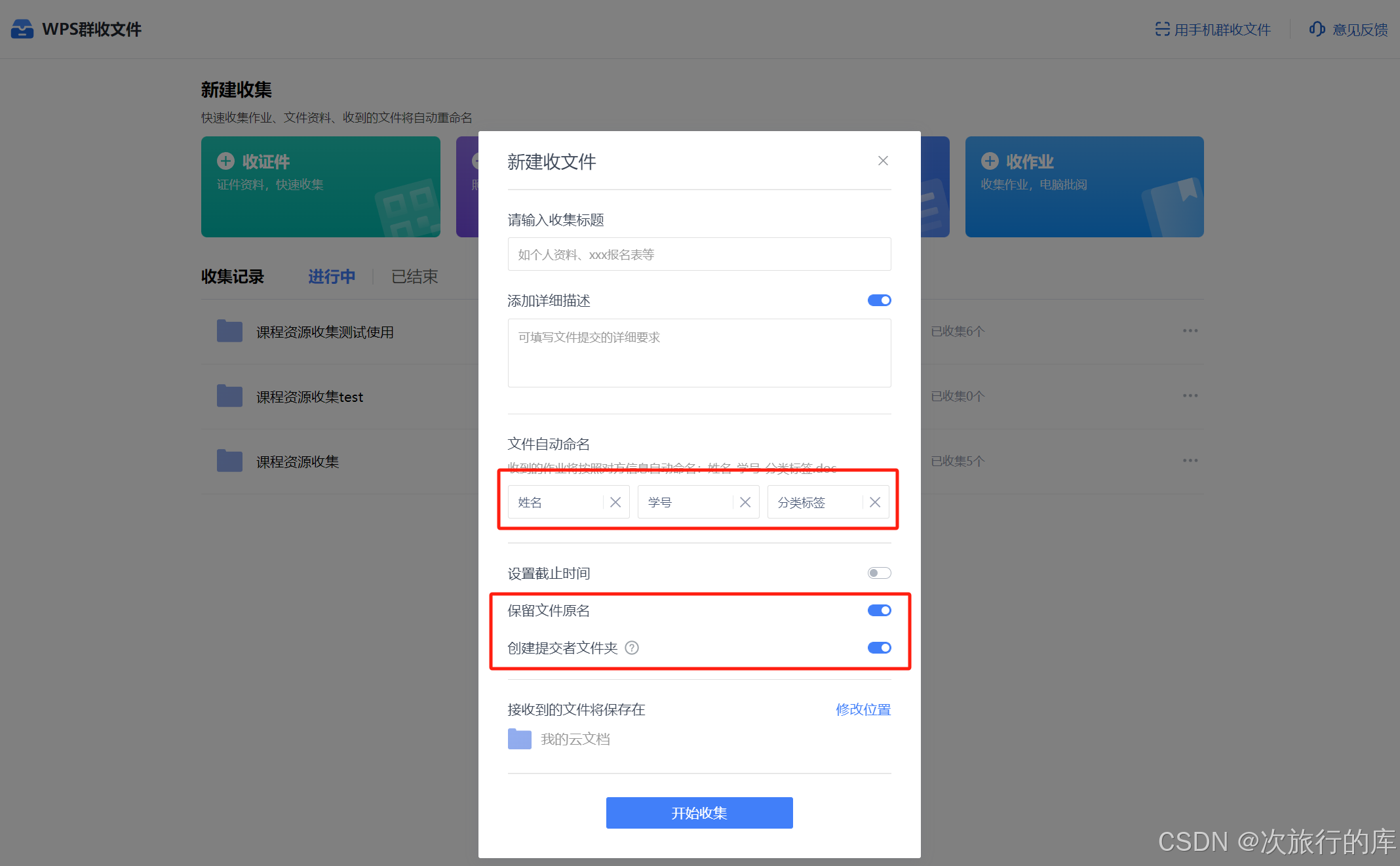Remove the 分类标签 naming field tag

point(874,502)
